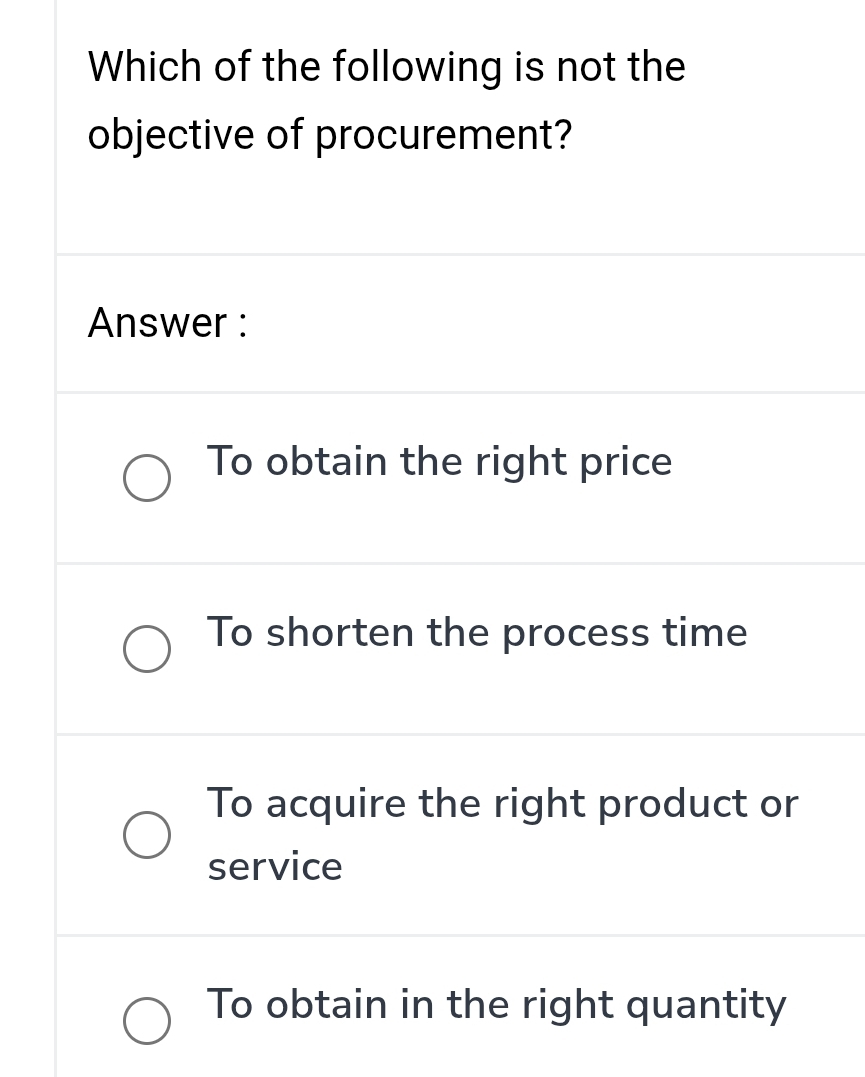This screenshot has width=865, height=1077.
Task: Select the 'To shorten the process time' radio button
Action: tap(146, 649)
